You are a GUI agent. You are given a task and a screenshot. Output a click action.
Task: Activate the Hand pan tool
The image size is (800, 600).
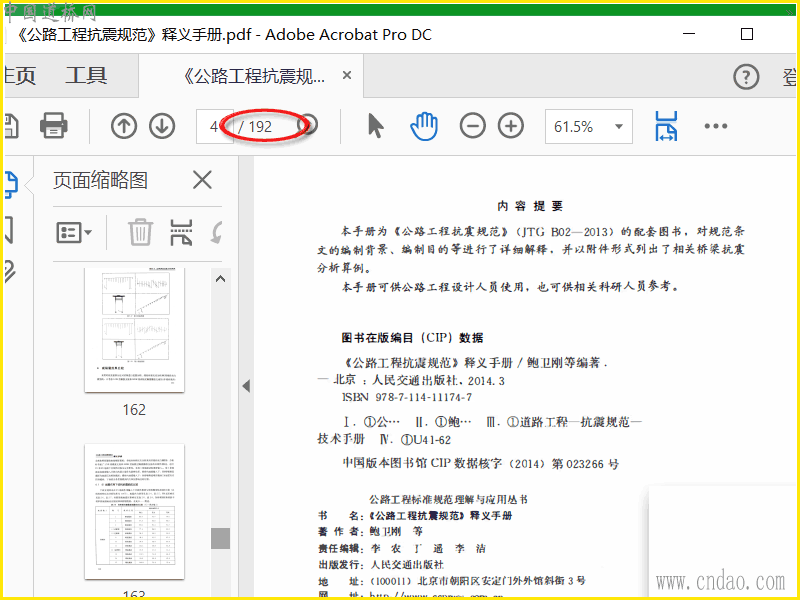point(424,126)
